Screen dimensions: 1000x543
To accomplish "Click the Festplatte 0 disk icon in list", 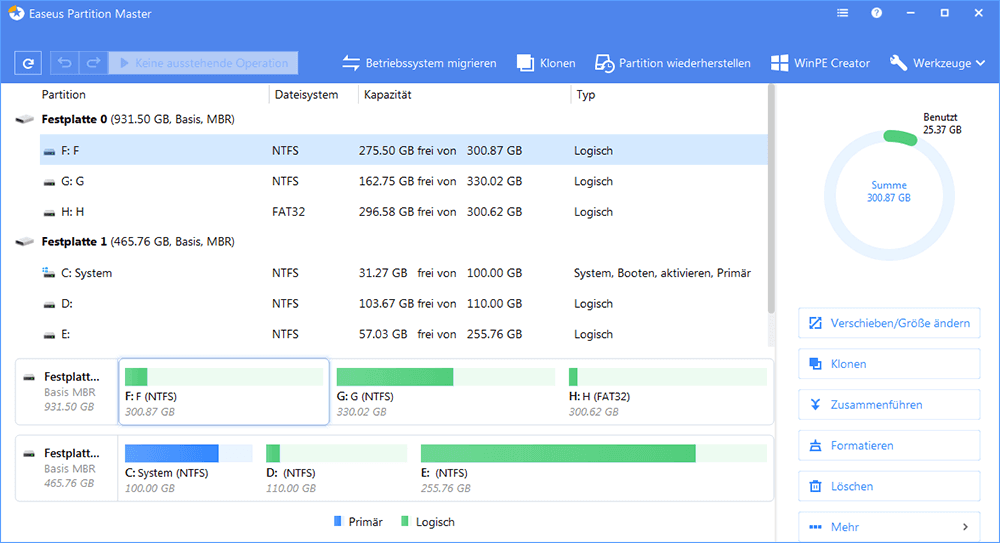I will coord(24,119).
